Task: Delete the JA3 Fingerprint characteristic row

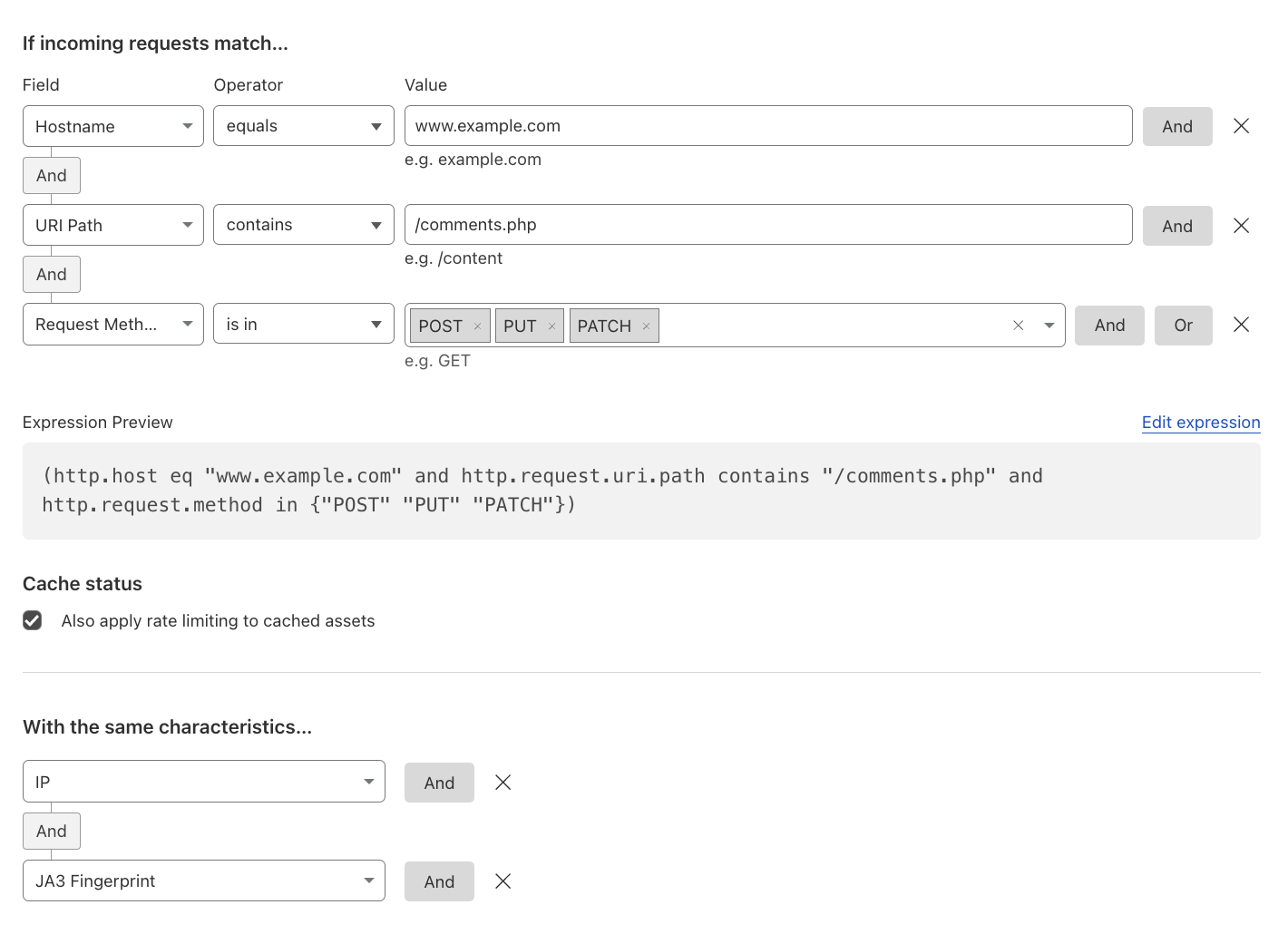Action: tap(503, 881)
